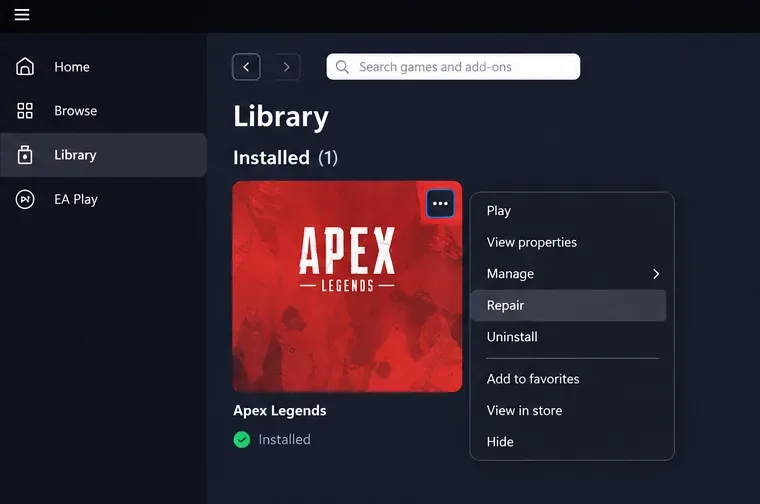Focus the Search games and add-ons field
This screenshot has width=760, height=504.
(x=453, y=67)
